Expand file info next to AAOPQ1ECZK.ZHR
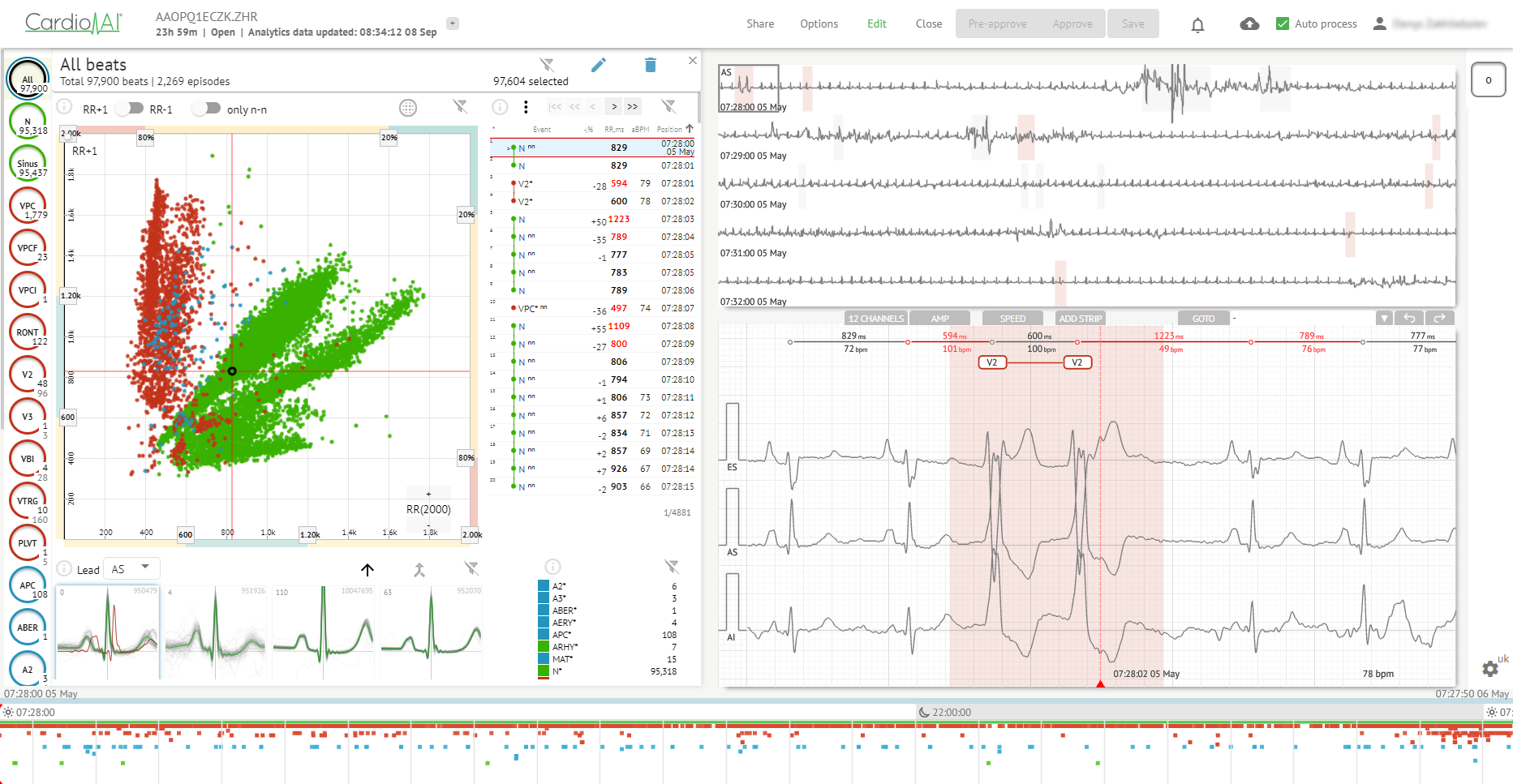 click(x=453, y=24)
